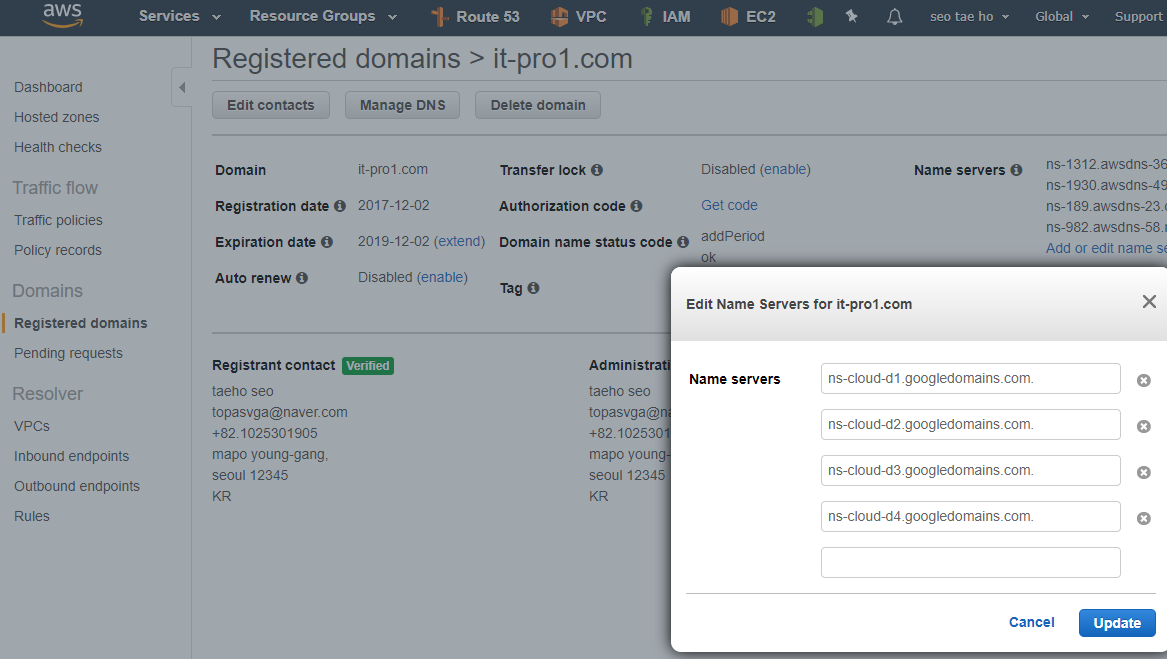
Task: Open the Support menu
Action: pyautogui.click(x=1138, y=16)
